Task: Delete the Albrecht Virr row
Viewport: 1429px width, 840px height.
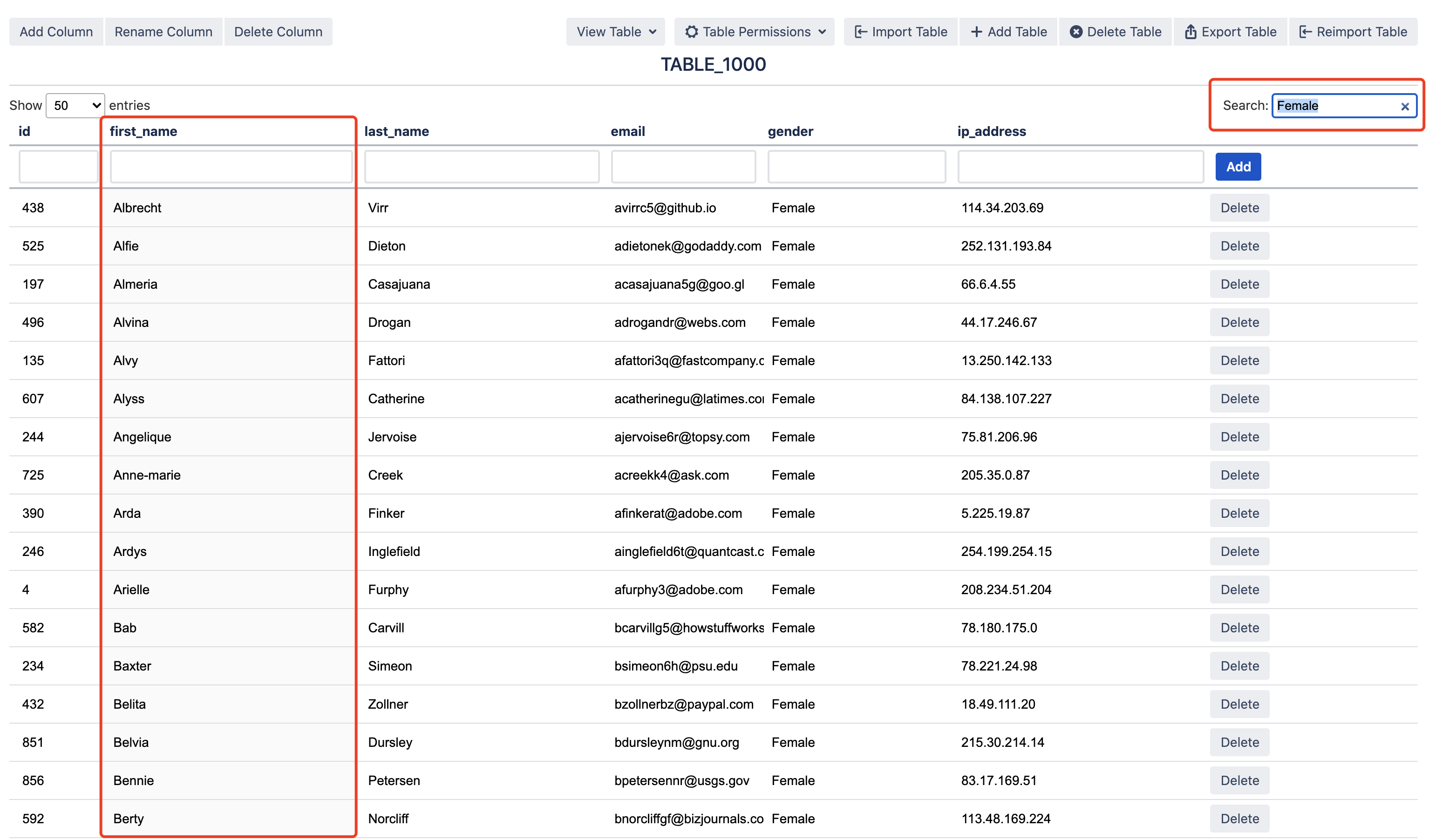Action: (x=1239, y=208)
